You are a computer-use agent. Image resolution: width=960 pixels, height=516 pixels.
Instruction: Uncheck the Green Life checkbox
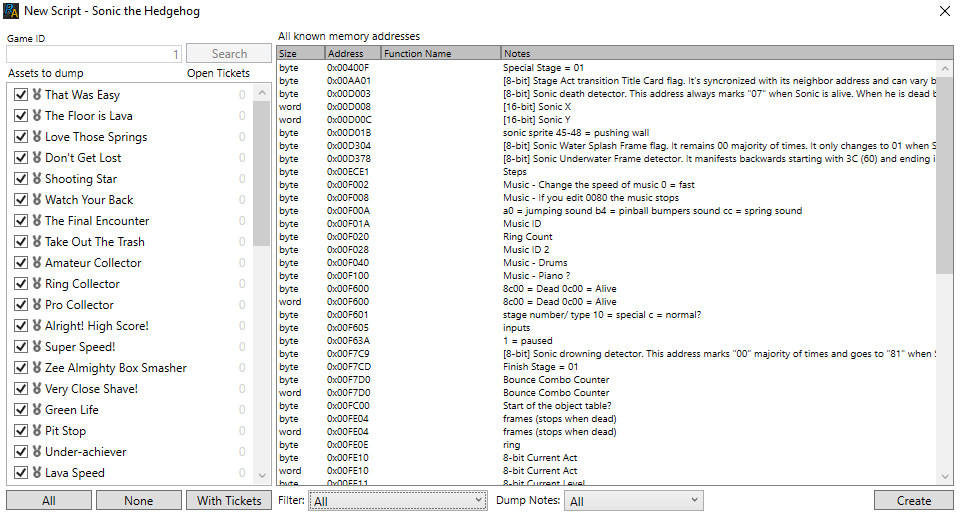pos(21,409)
